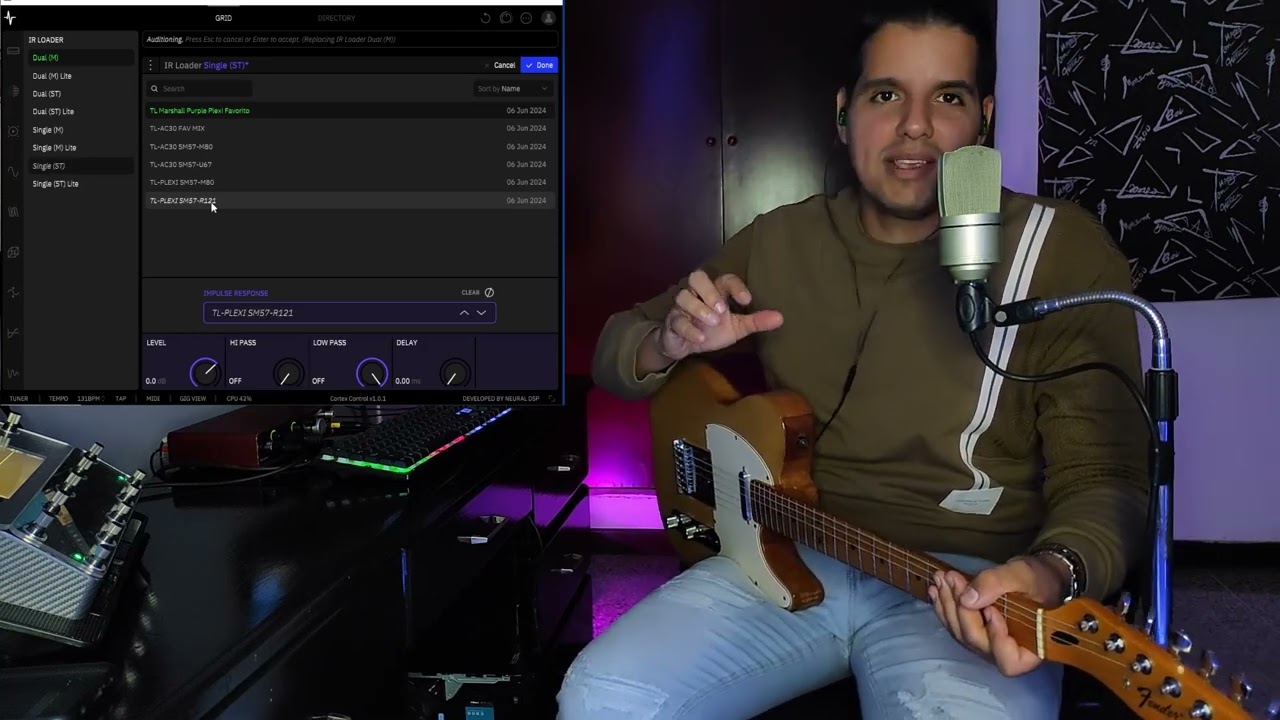Open the user profile avatar icon
This screenshot has height=720, width=1280.
[x=548, y=18]
